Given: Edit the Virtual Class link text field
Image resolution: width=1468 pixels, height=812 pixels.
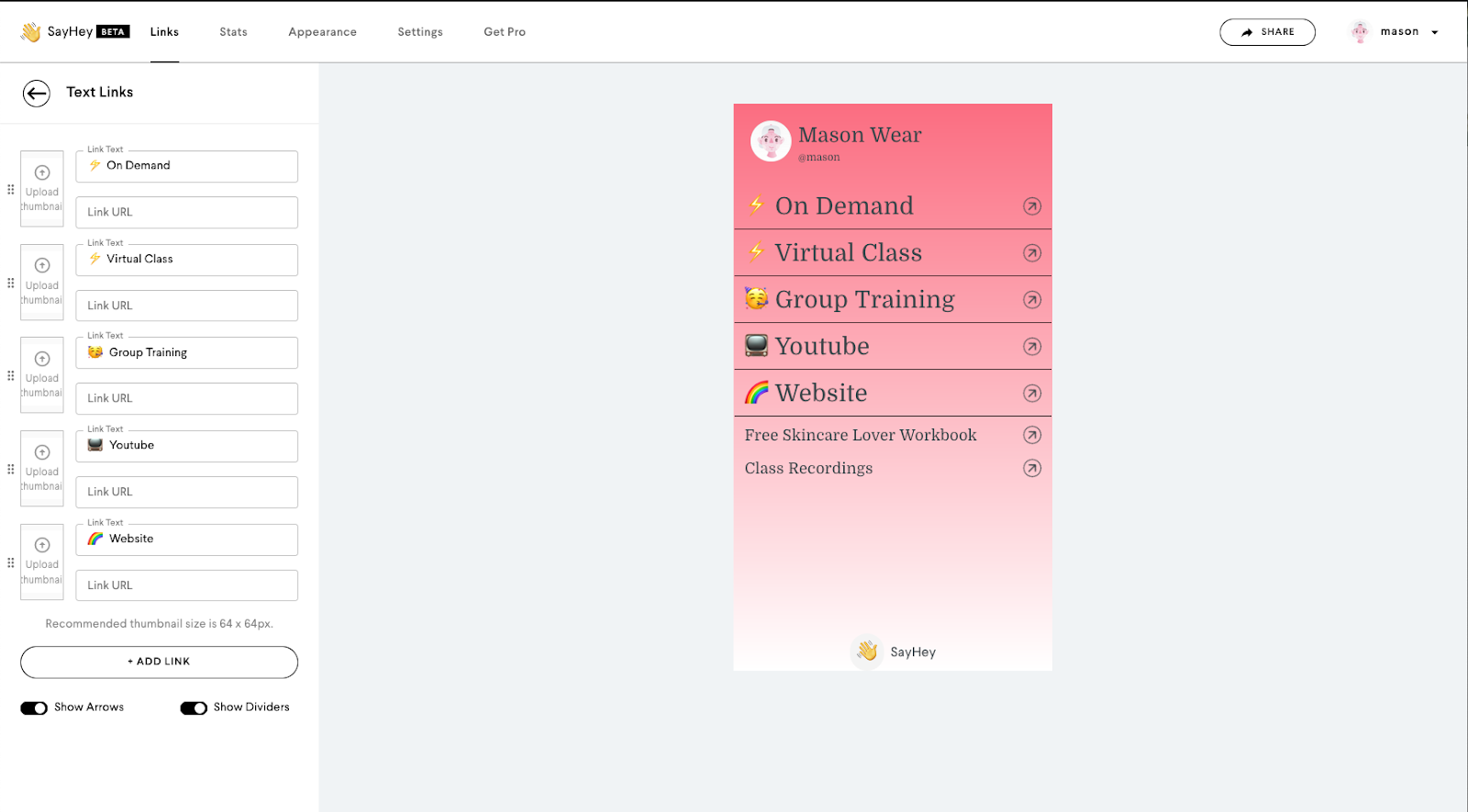Looking at the screenshot, I should point(186,260).
